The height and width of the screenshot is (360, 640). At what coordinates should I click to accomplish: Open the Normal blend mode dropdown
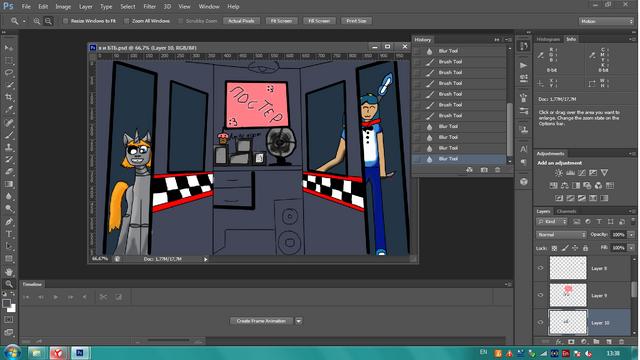[x=561, y=235]
